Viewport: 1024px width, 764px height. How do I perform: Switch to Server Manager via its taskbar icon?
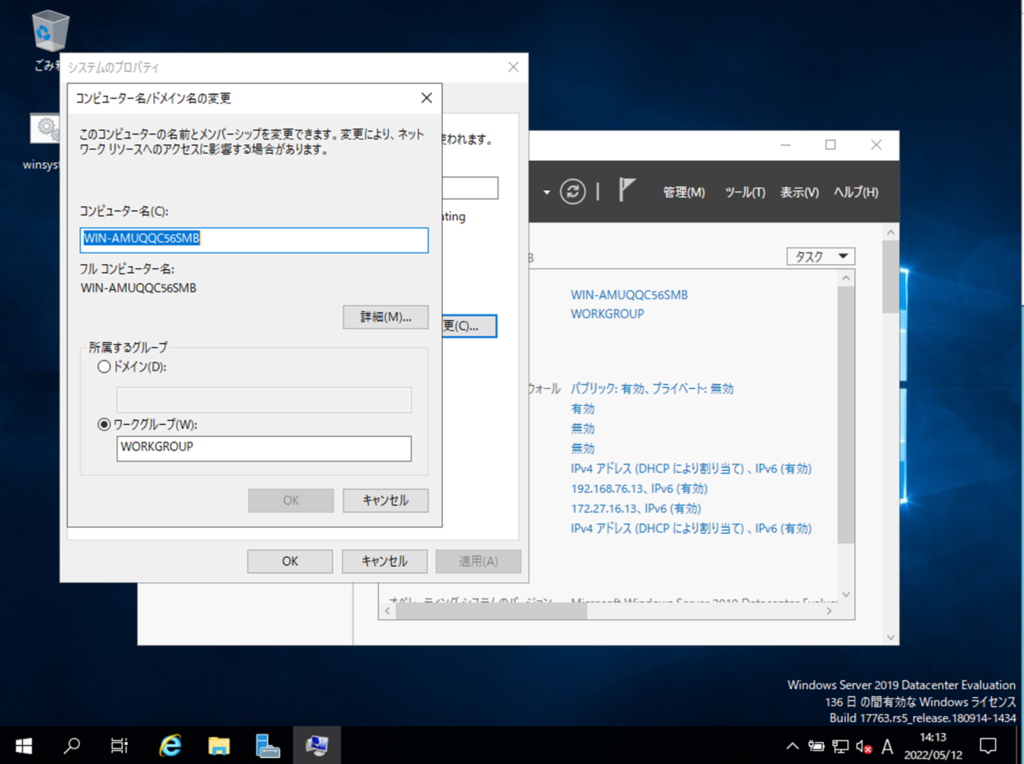click(268, 745)
